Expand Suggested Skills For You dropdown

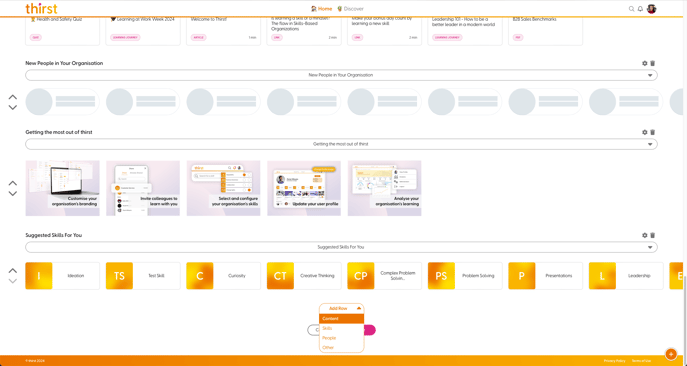point(341,247)
